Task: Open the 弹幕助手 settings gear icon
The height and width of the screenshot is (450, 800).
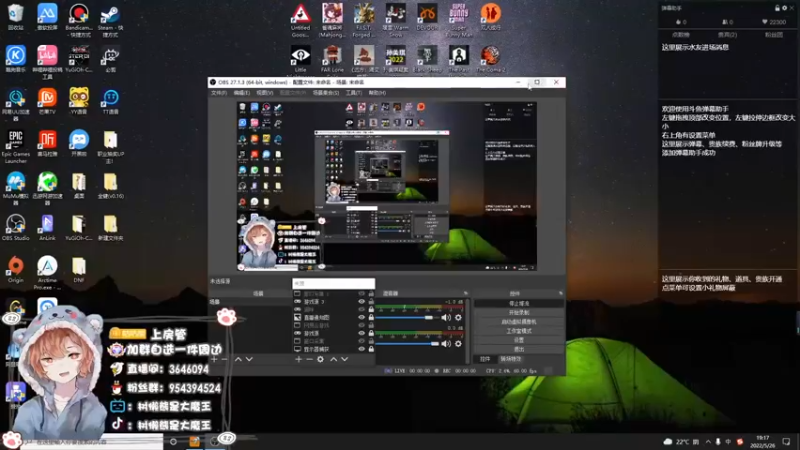Action: click(x=785, y=8)
